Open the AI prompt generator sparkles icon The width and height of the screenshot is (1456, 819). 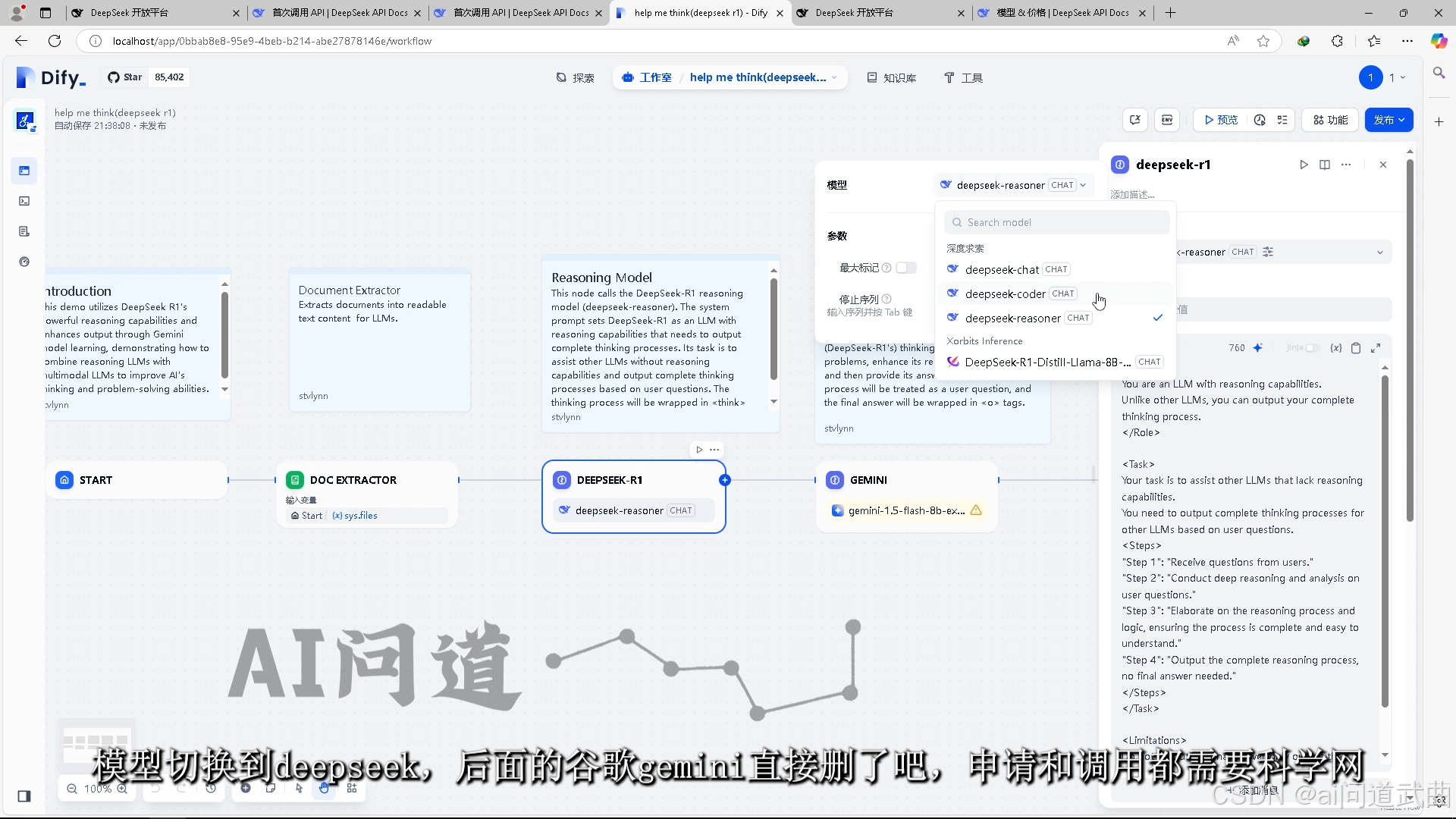click(x=1258, y=347)
